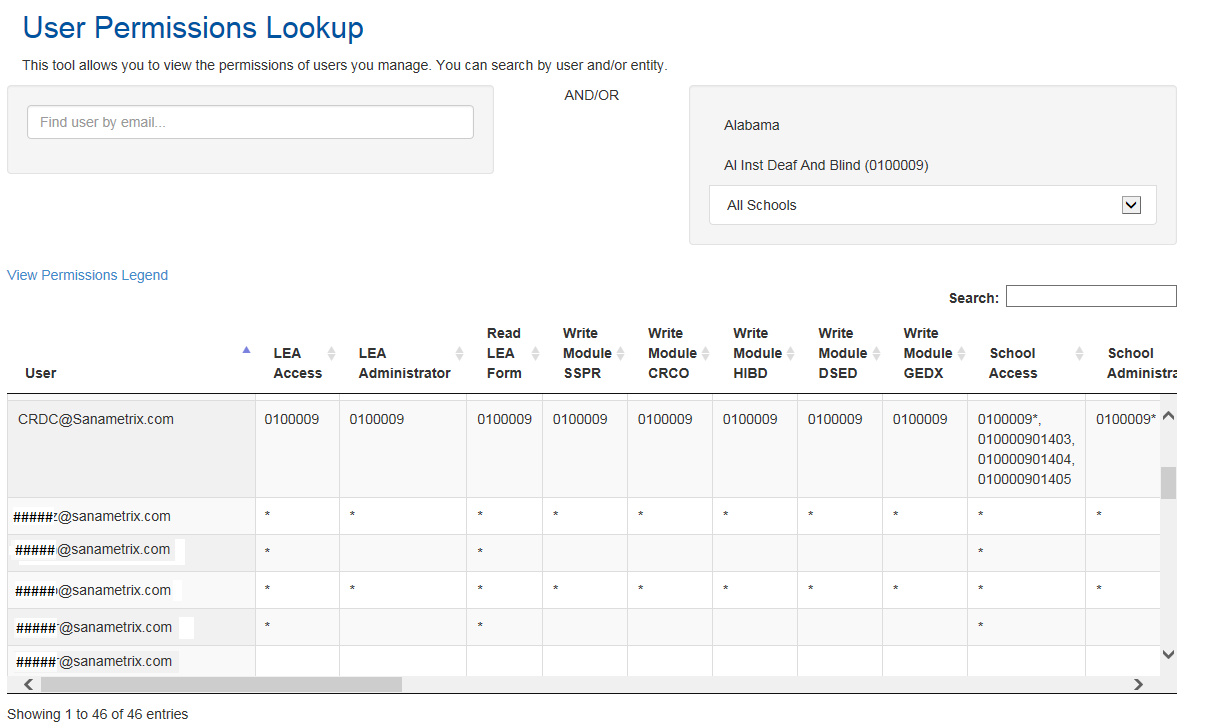Sort table by User column arrow
The width and height of the screenshot is (1217, 728).
(x=246, y=351)
